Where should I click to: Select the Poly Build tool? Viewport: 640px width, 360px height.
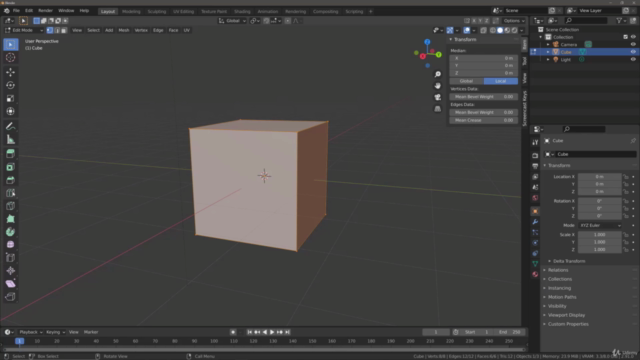tap(11, 219)
